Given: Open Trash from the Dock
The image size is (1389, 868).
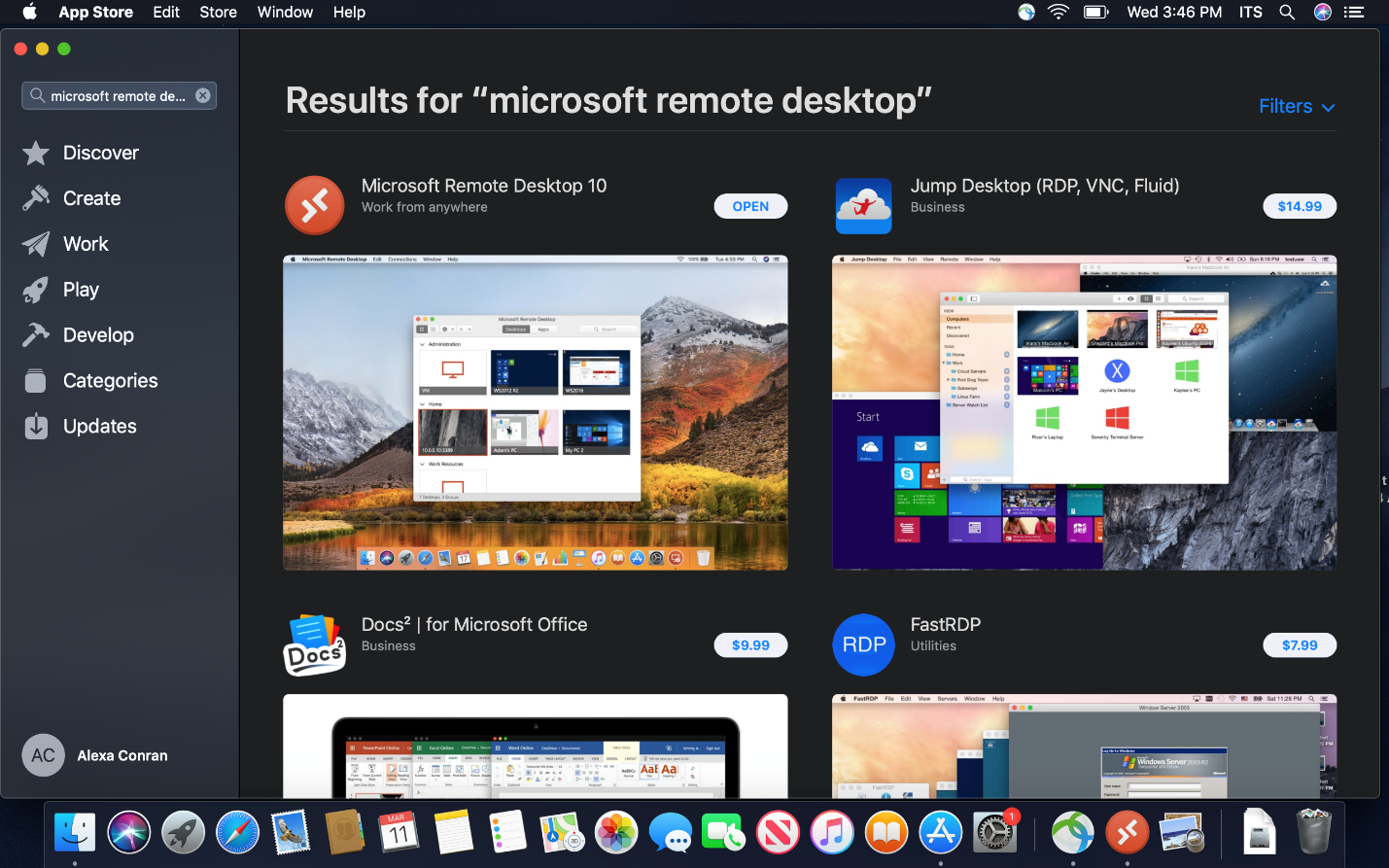Looking at the screenshot, I should coord(1314,833).
